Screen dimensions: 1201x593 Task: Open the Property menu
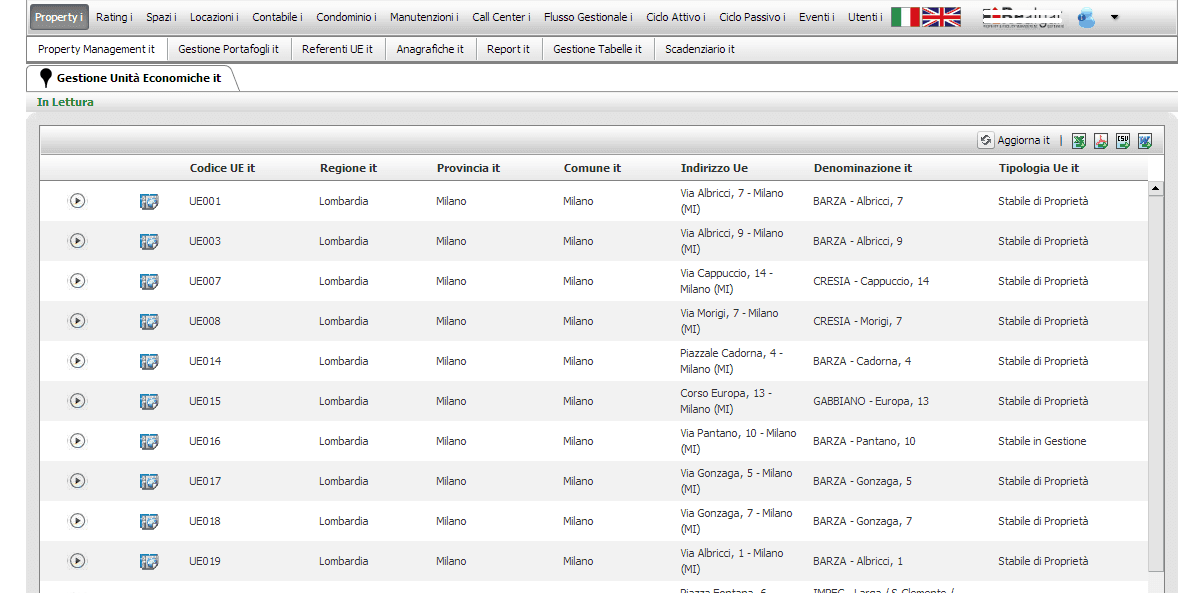point(58,17)
